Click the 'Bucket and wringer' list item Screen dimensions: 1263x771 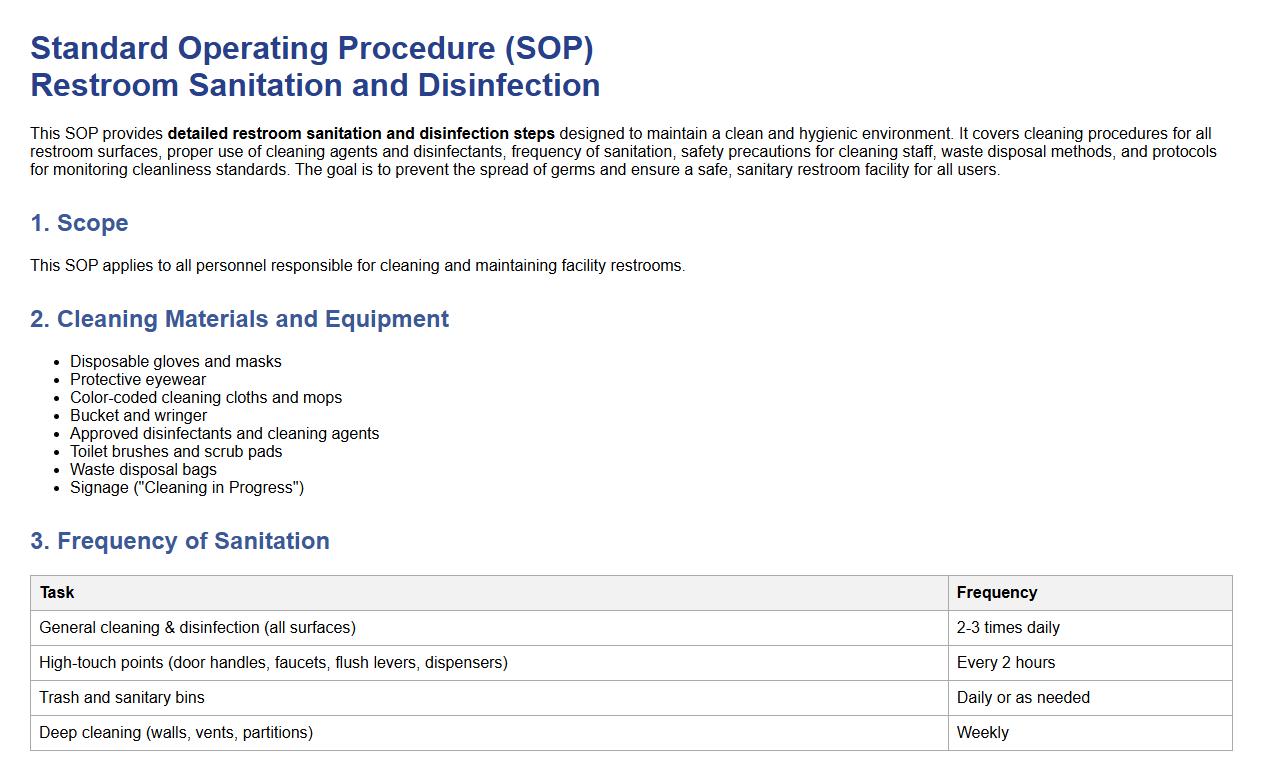(x=138, y=415)
